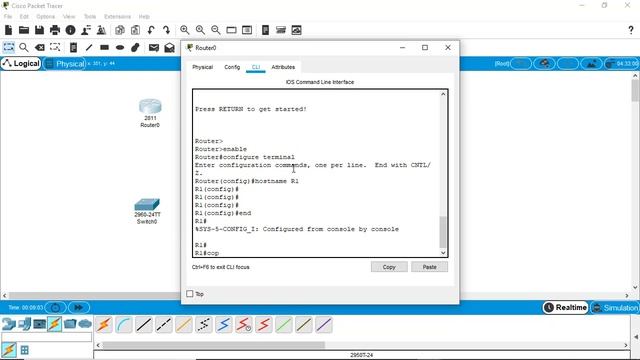Select the Draw Line tool

89,47
